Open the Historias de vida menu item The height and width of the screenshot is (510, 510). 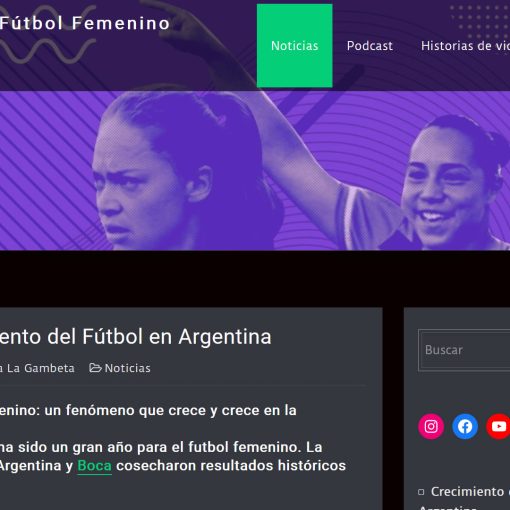point(465,46)
